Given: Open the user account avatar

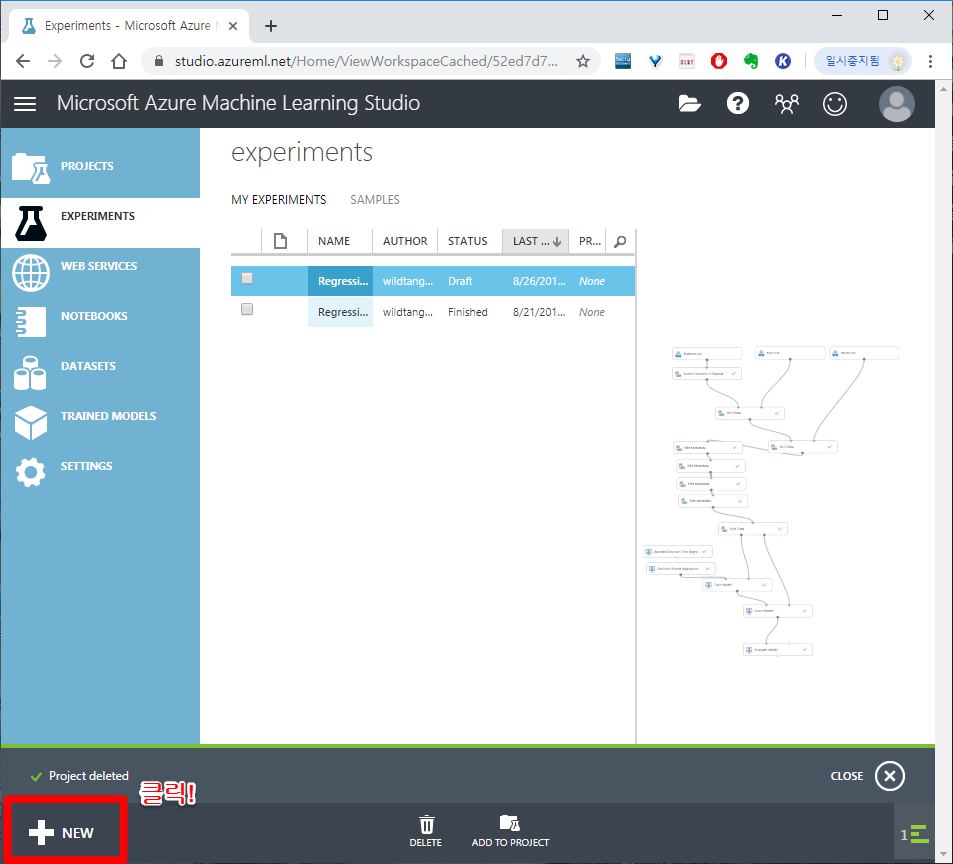Looking at the screenshot, I should pos(896,104).
